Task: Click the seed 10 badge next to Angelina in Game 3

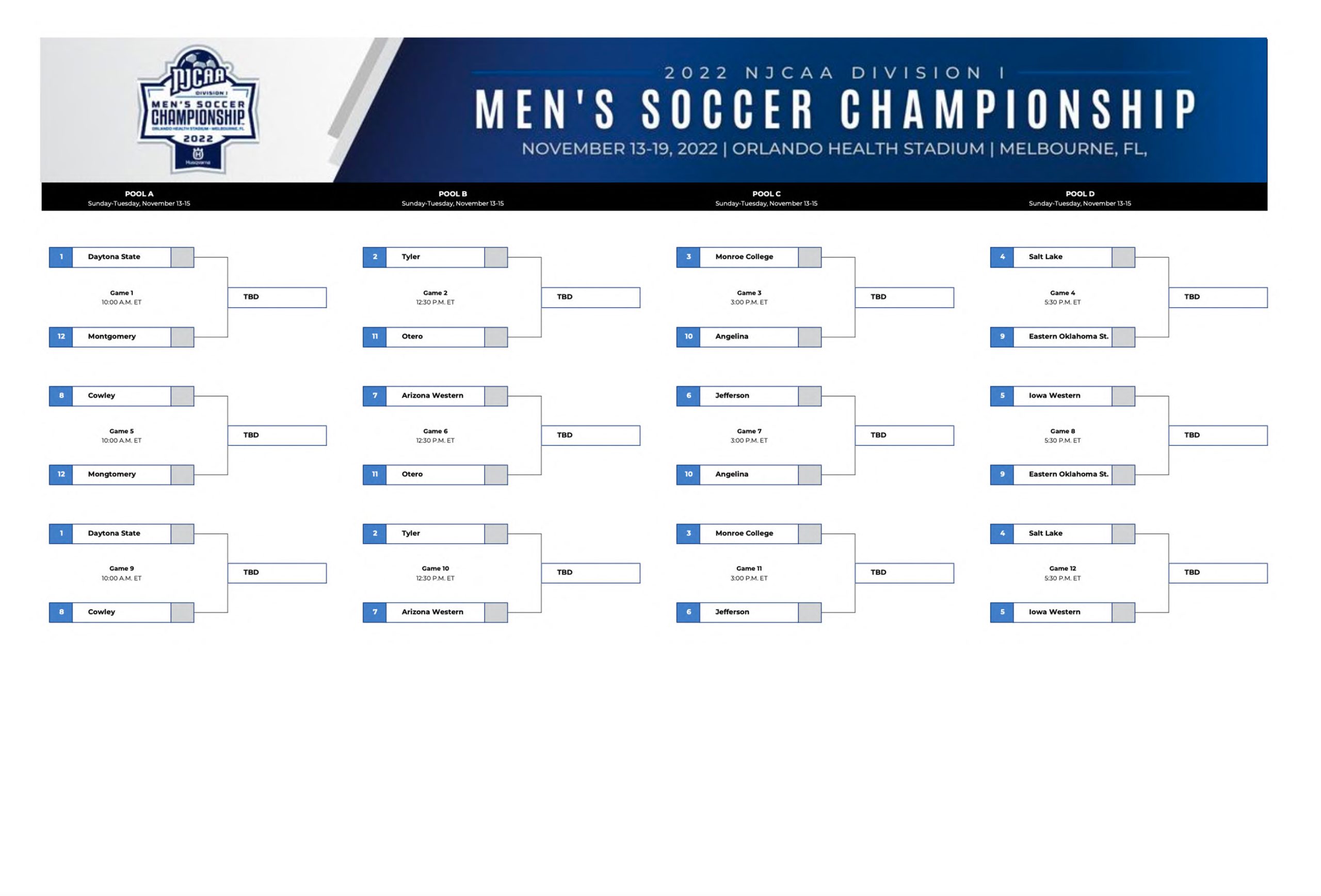Action: (x=688, y=337)
